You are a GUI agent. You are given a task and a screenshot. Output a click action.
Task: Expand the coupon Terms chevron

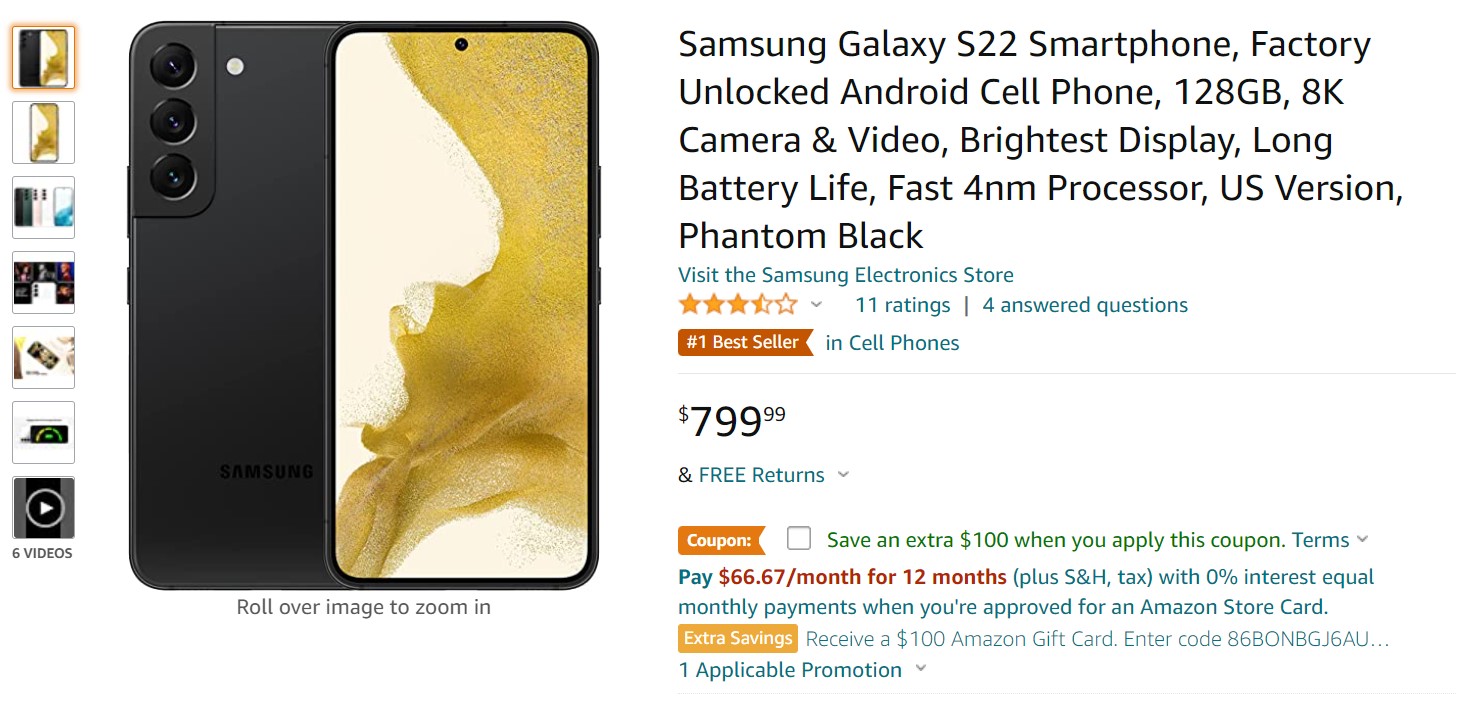tap(1361, 540)
